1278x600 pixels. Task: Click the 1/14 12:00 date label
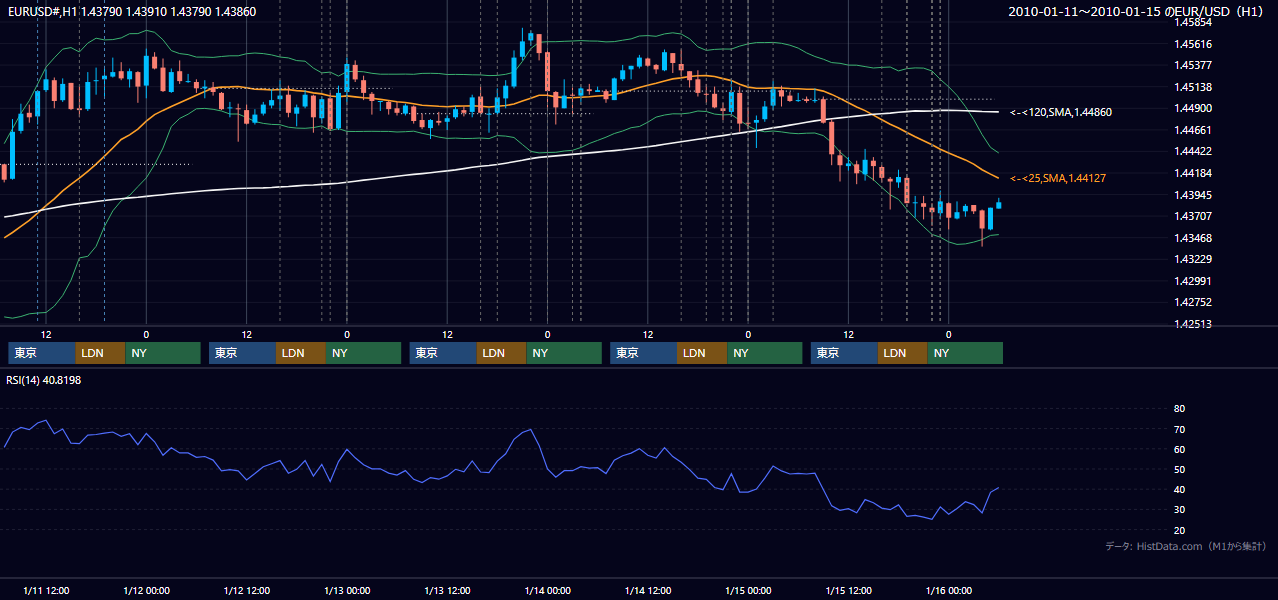click(x=648, y=591)
